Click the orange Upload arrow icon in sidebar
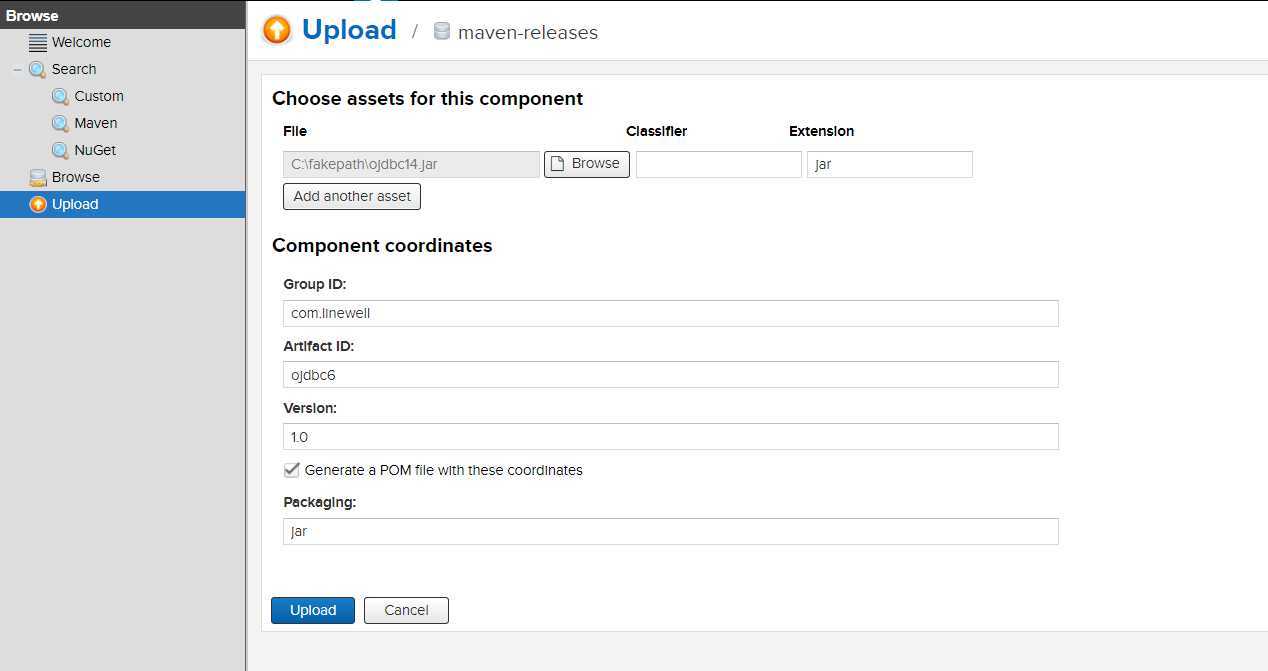The width and height of the screenshot is (1268, 671). 38,204
